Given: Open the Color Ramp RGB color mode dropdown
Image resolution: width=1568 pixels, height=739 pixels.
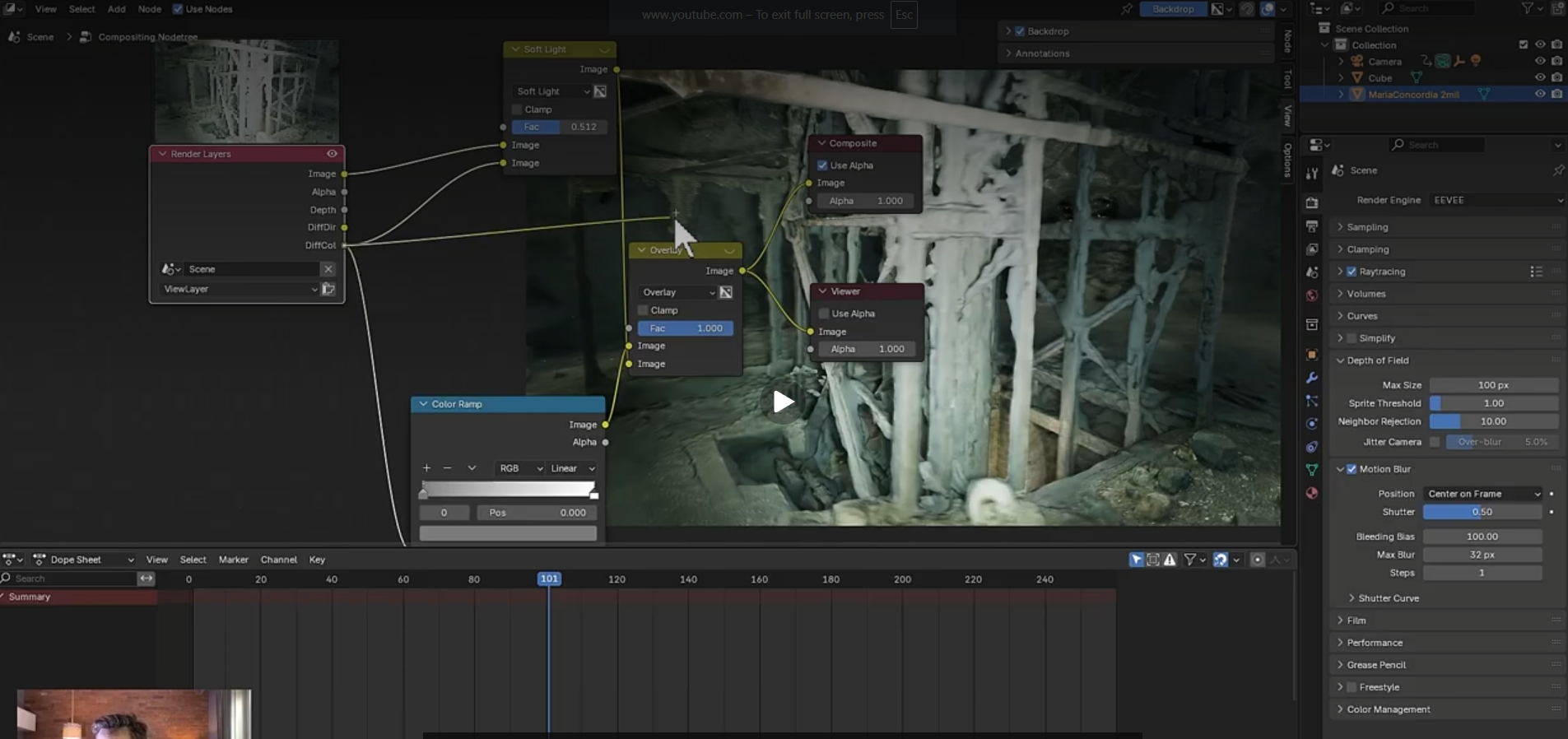Looking at the screenshot, I should coord(520,468).
